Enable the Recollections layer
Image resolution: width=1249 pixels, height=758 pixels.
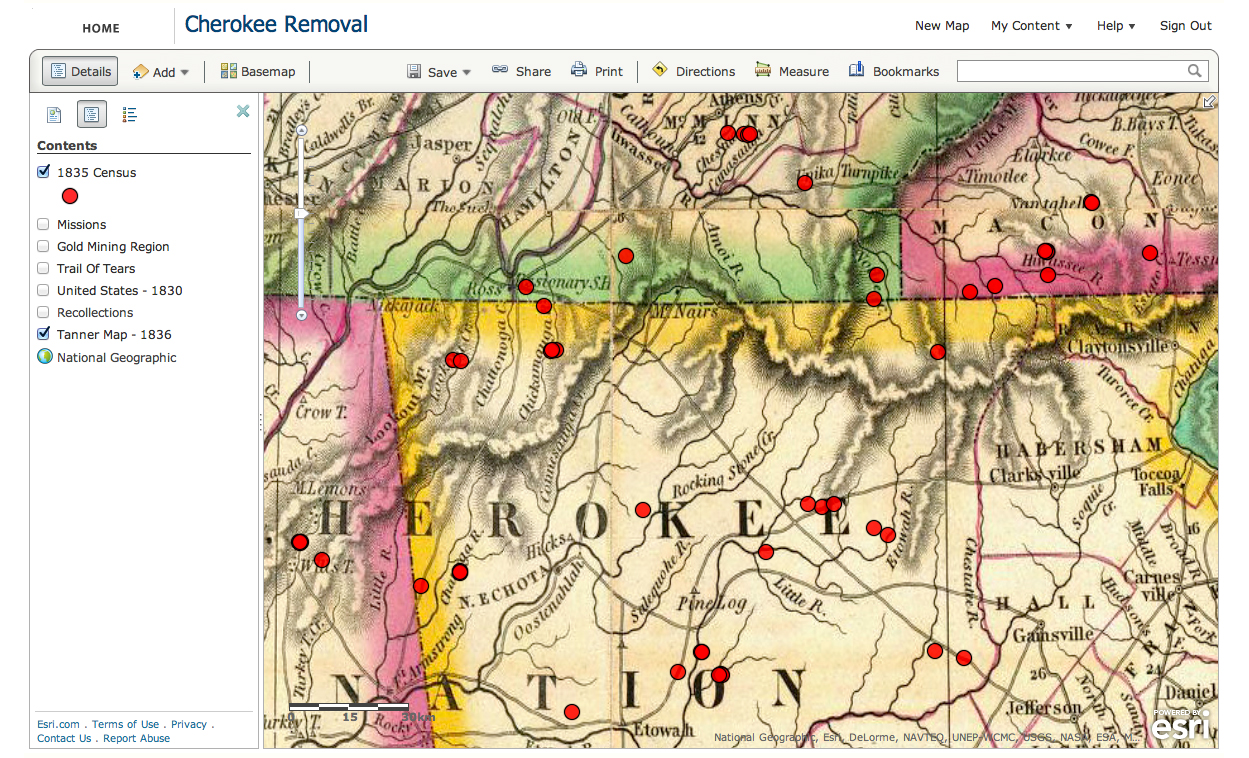pyautogui.click(x=43, y=312)
